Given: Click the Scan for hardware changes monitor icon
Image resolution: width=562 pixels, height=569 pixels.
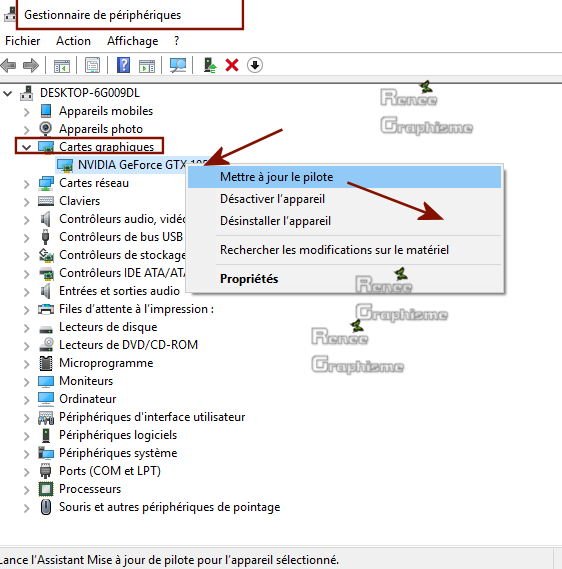Looking at the screenshot, I should click(178, 65).
